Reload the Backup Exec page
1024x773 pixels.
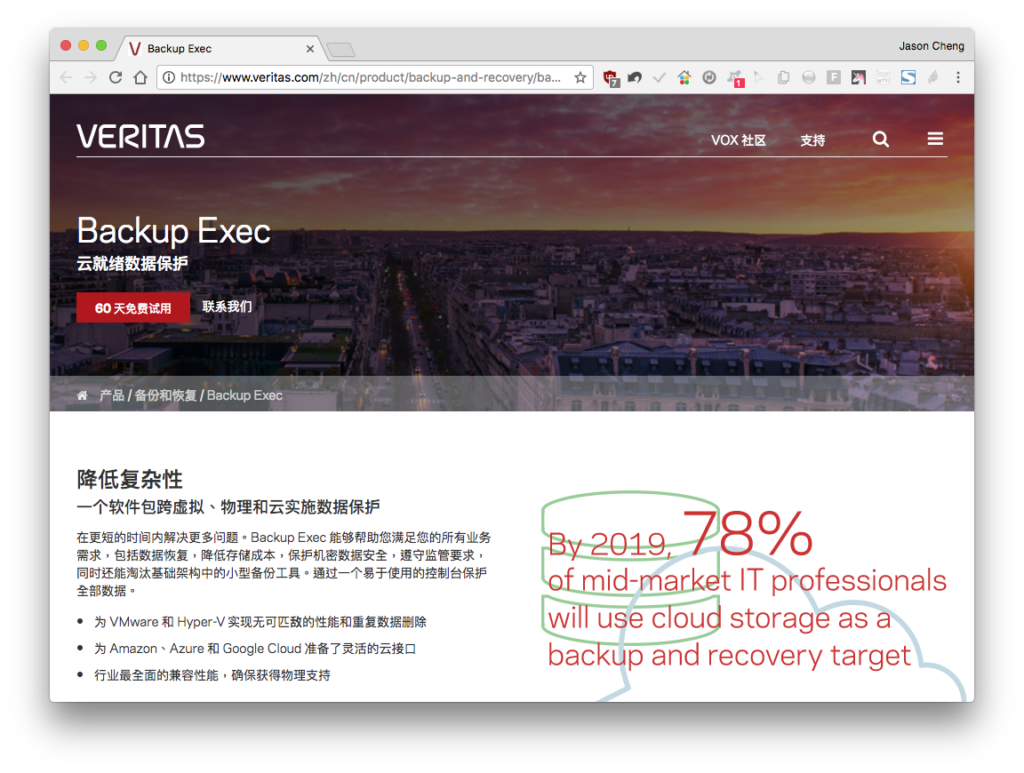pyautogui.click(x=116, y=78)
